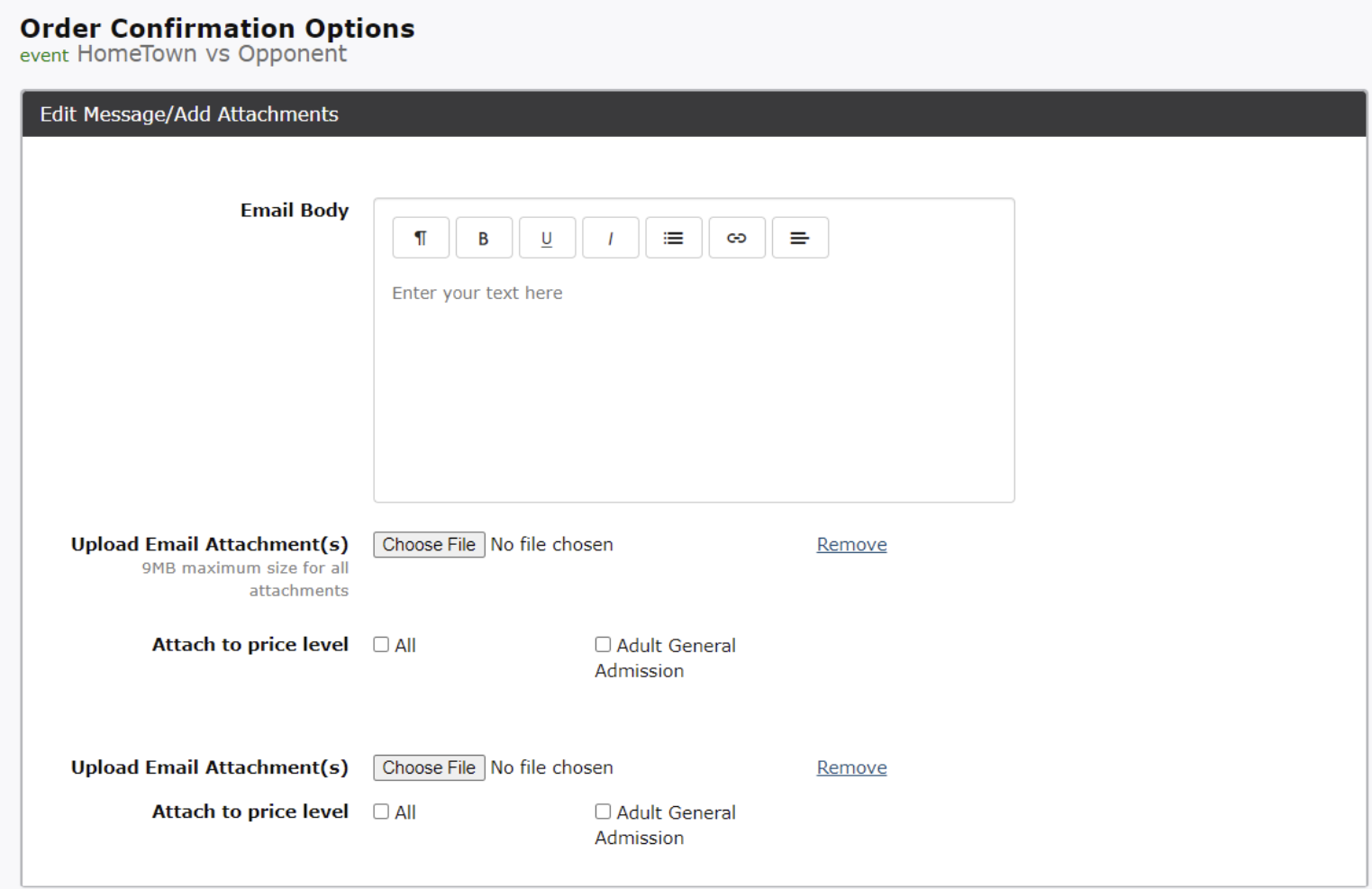Tick first Adult General Admission checkbox
Viewport: 1372px width, 889px height.
tap(603, 645)
